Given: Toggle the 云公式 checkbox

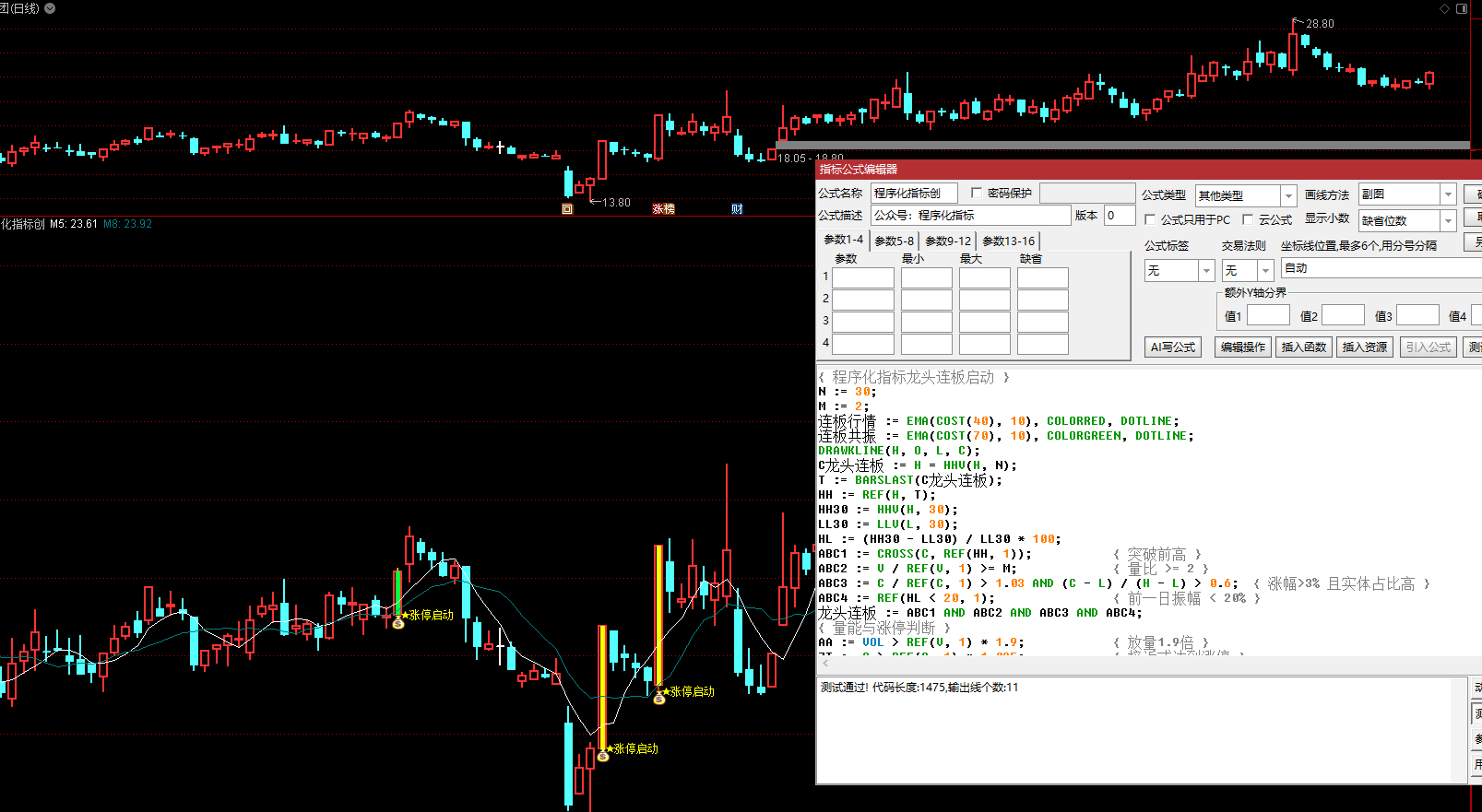Looking at the screenshot, I should tap(1248, 219).
